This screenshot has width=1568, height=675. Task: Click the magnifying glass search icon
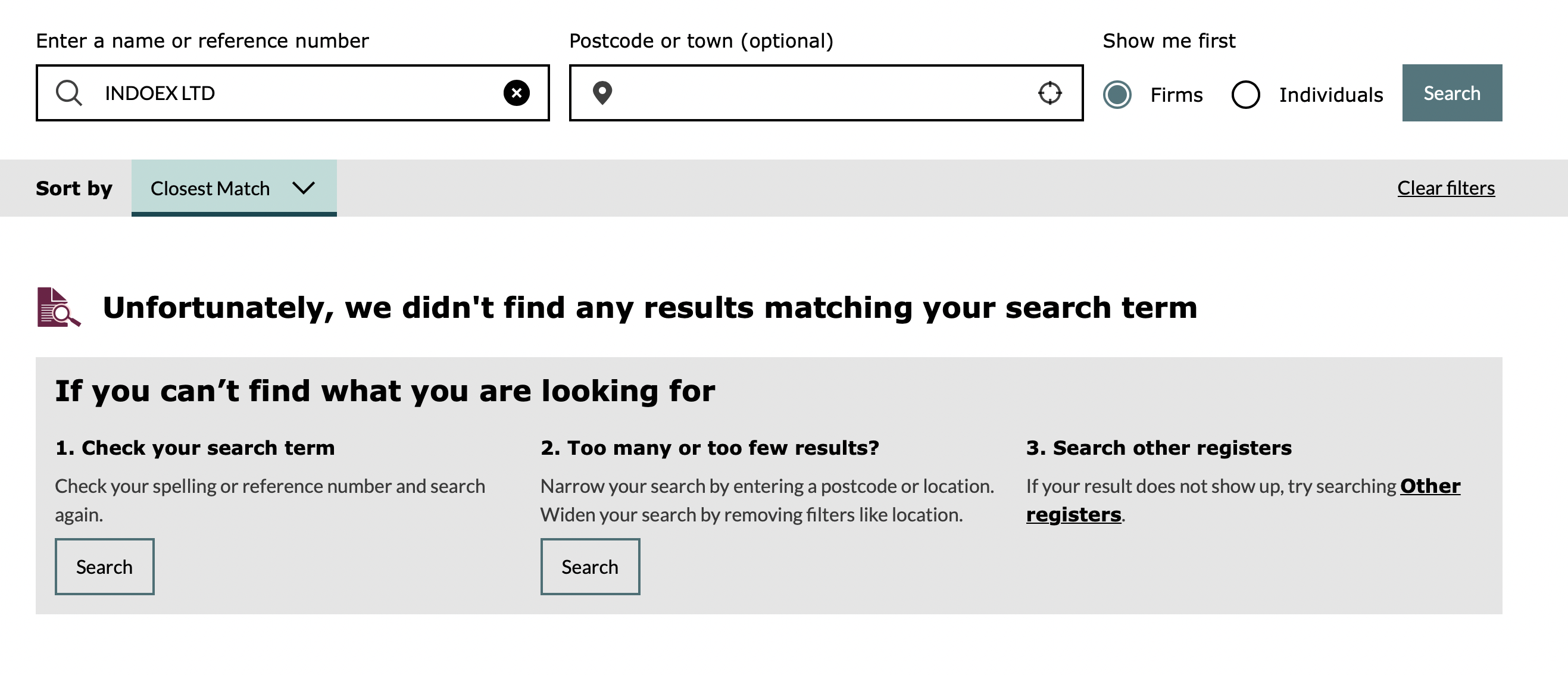(68, 93)
